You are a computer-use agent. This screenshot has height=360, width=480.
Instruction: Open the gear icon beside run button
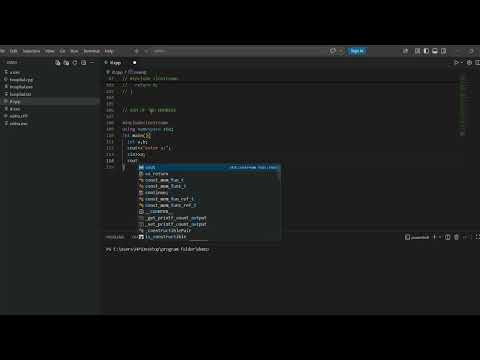pyautogui.click(x=469, y=63)
